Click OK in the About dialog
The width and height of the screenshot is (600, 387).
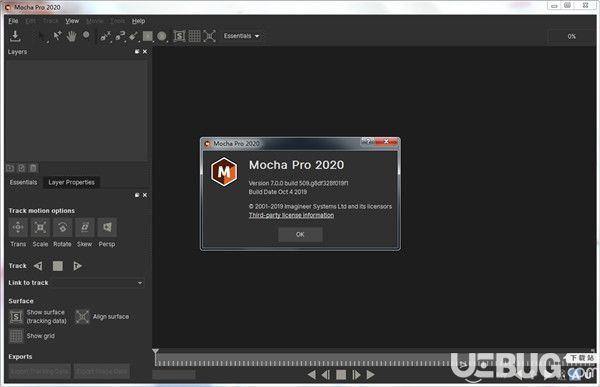point(300,234)
